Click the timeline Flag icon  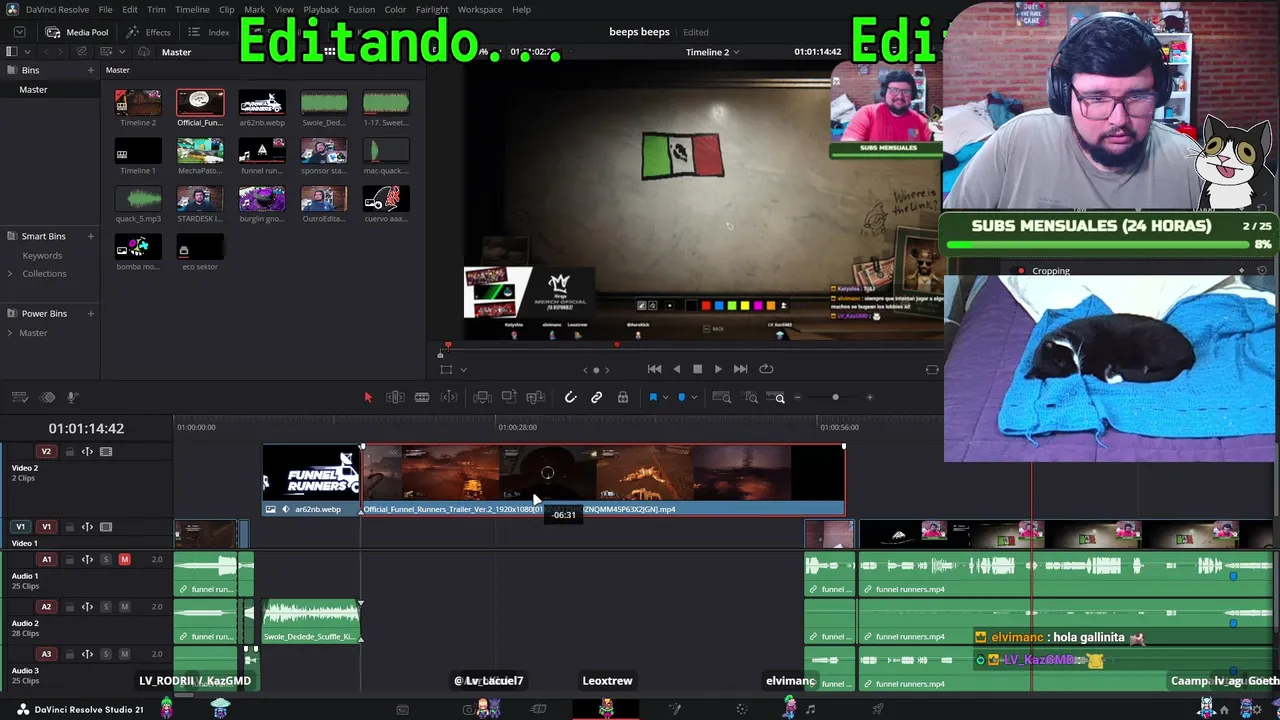[x=653, y=397]
